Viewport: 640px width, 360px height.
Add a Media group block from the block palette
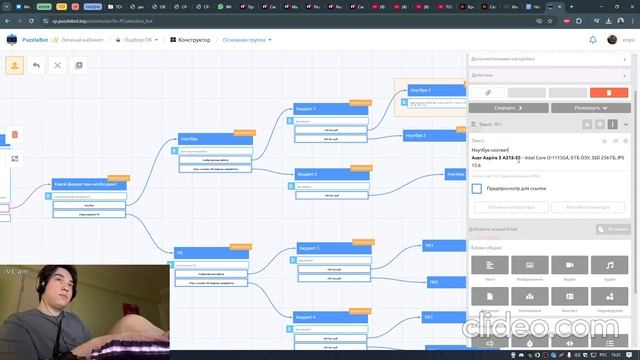(x=609, y=296)
